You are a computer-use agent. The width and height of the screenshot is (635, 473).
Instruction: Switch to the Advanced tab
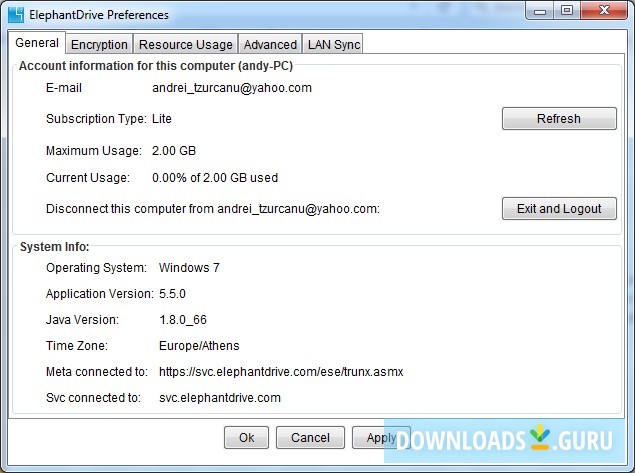(270, 44)
